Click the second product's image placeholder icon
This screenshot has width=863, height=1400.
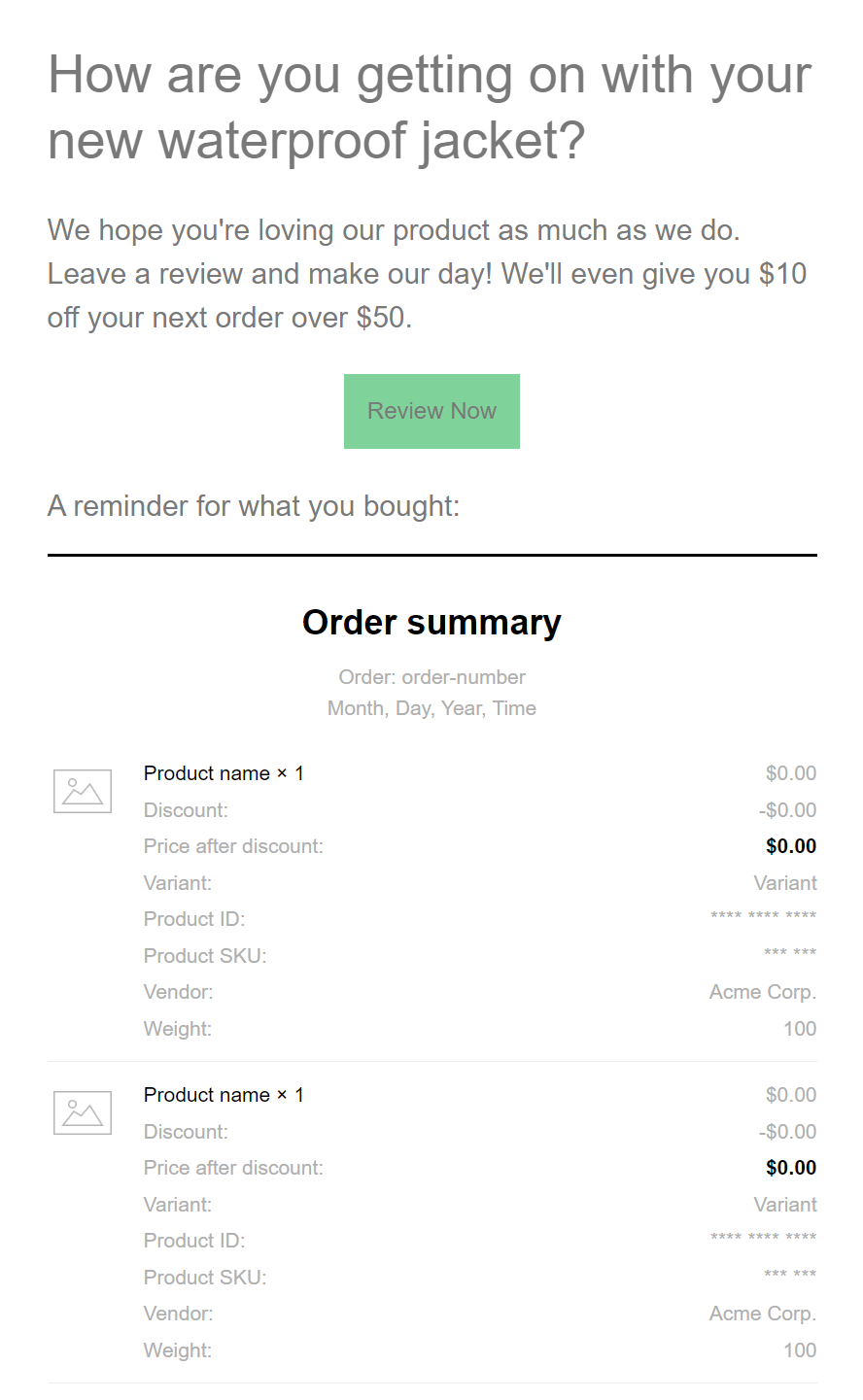[83, 1113]
